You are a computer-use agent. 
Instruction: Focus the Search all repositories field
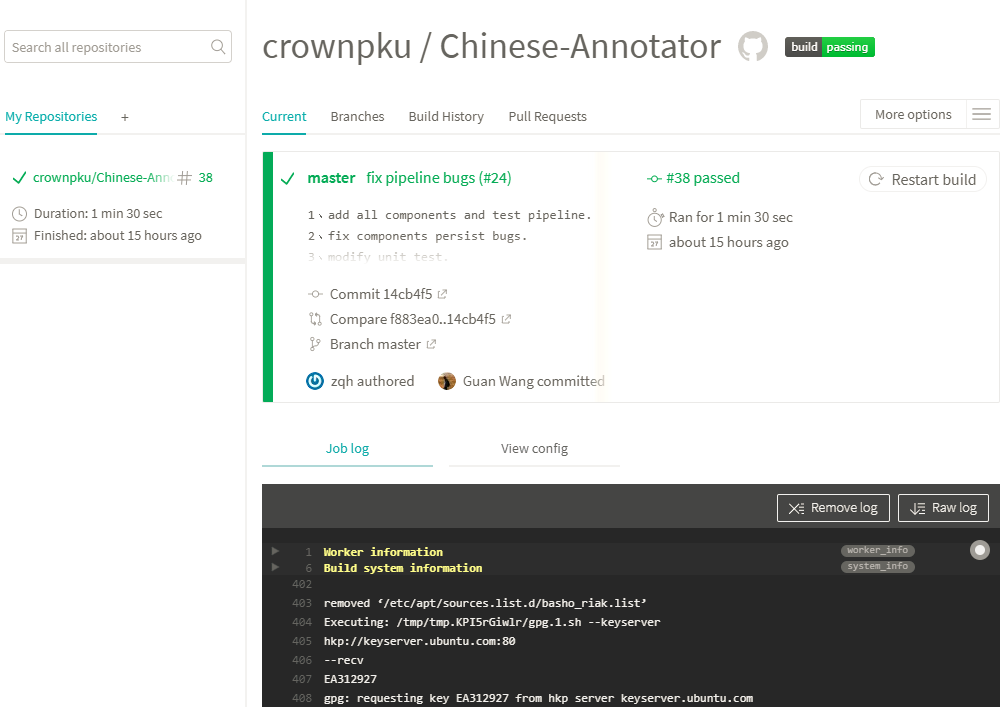118,47
